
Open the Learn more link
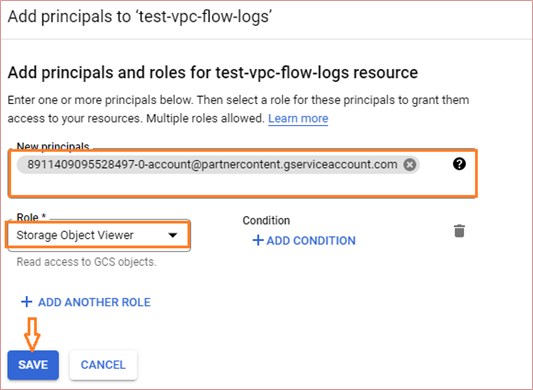[298, 118]
